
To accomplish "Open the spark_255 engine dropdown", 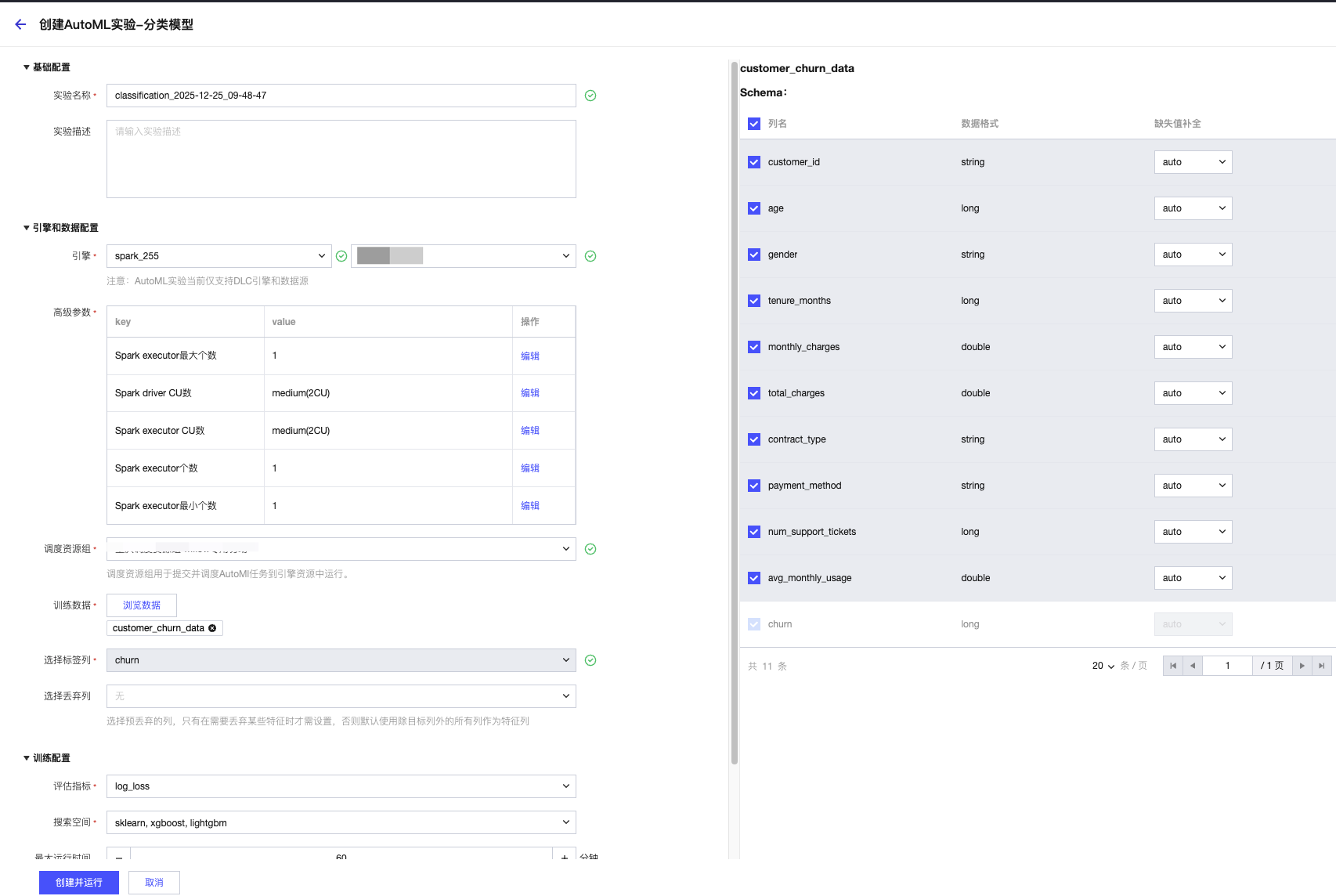I will [219, 256].
